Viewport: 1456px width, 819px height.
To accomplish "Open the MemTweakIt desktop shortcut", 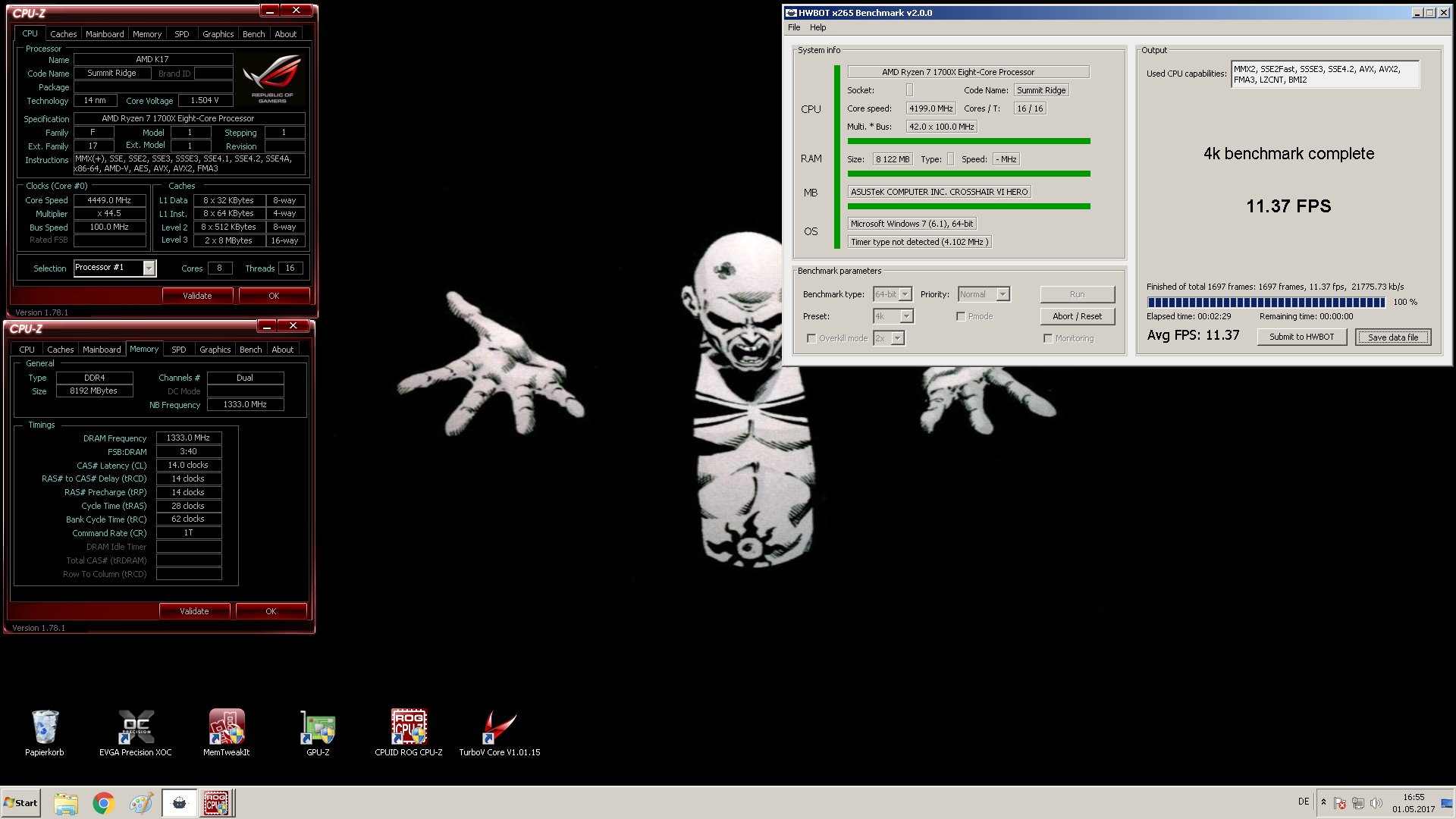I will pos(226,732).
